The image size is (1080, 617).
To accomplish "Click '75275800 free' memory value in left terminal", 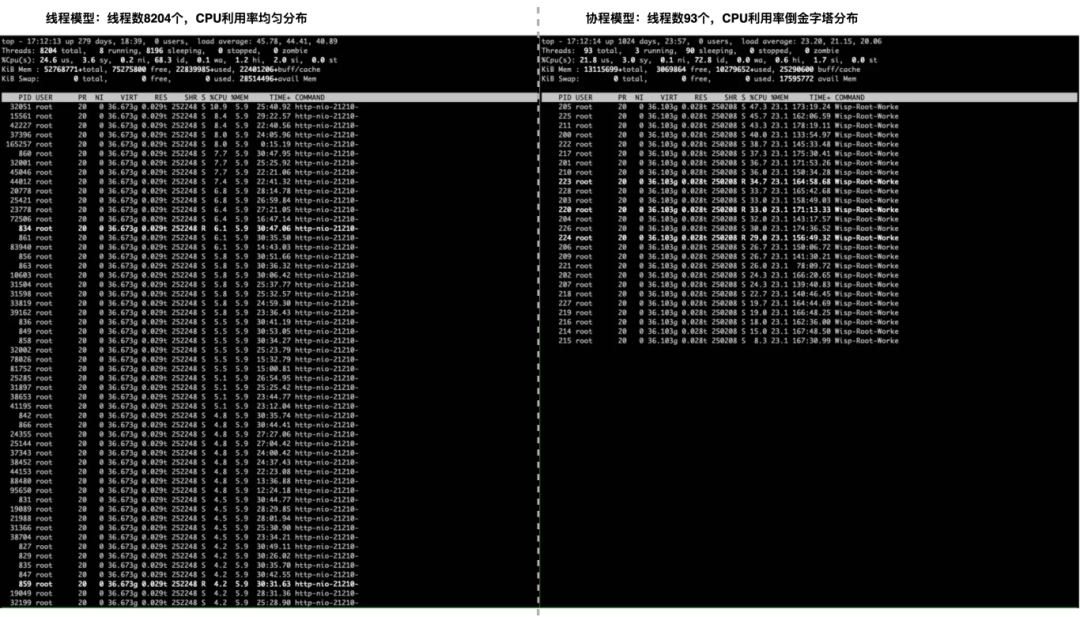I will (138, 70).
